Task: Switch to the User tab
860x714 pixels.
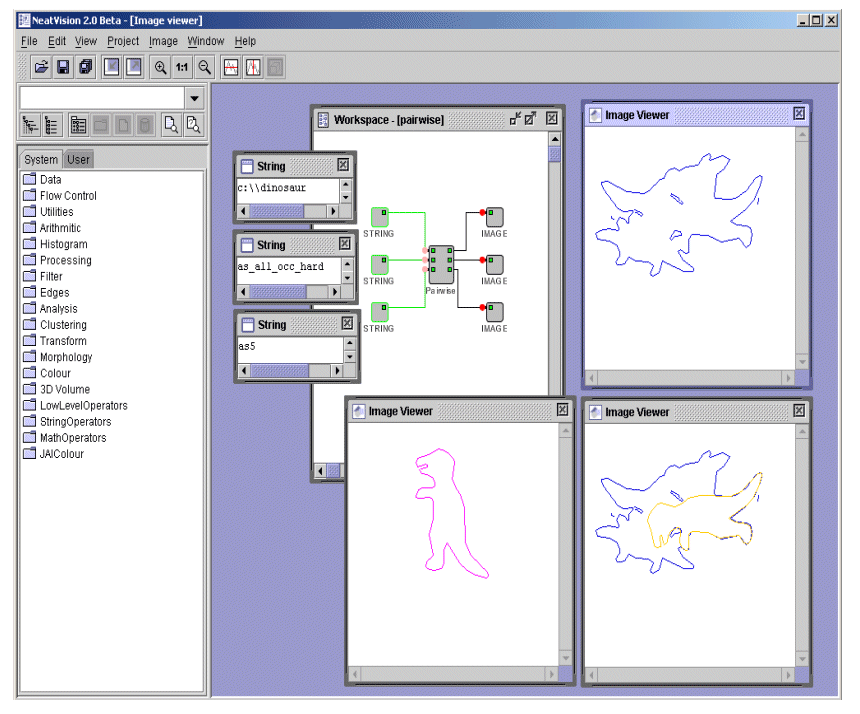Action: [x=78, y=160]
